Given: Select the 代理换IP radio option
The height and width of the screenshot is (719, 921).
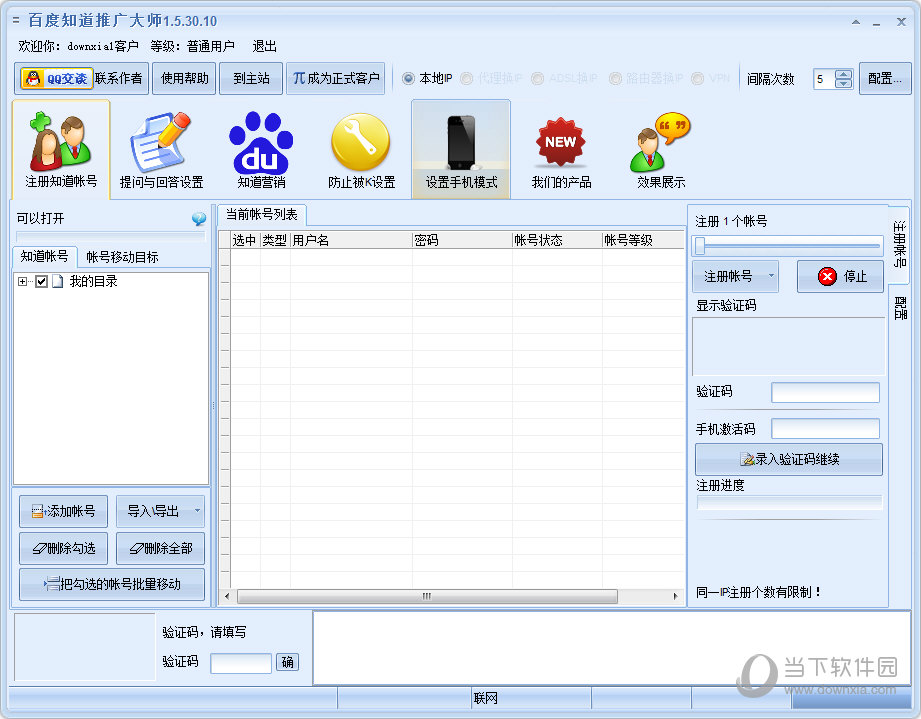Looking at the screenshot, I should pos(491,78).
